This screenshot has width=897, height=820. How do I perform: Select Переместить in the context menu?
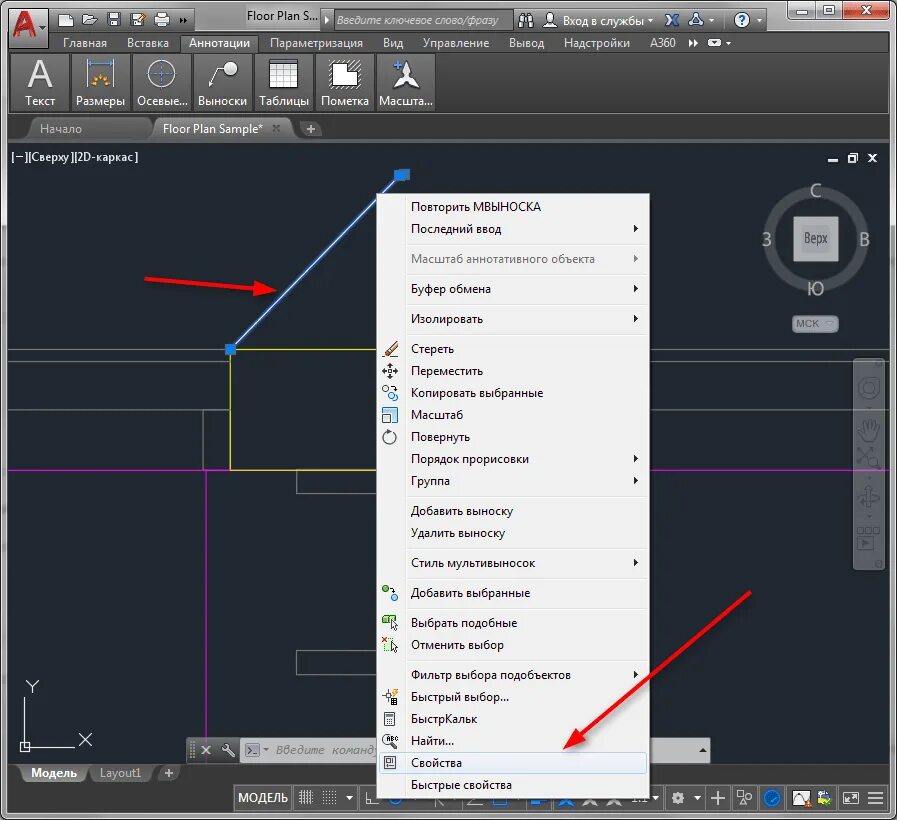(513, 371)
